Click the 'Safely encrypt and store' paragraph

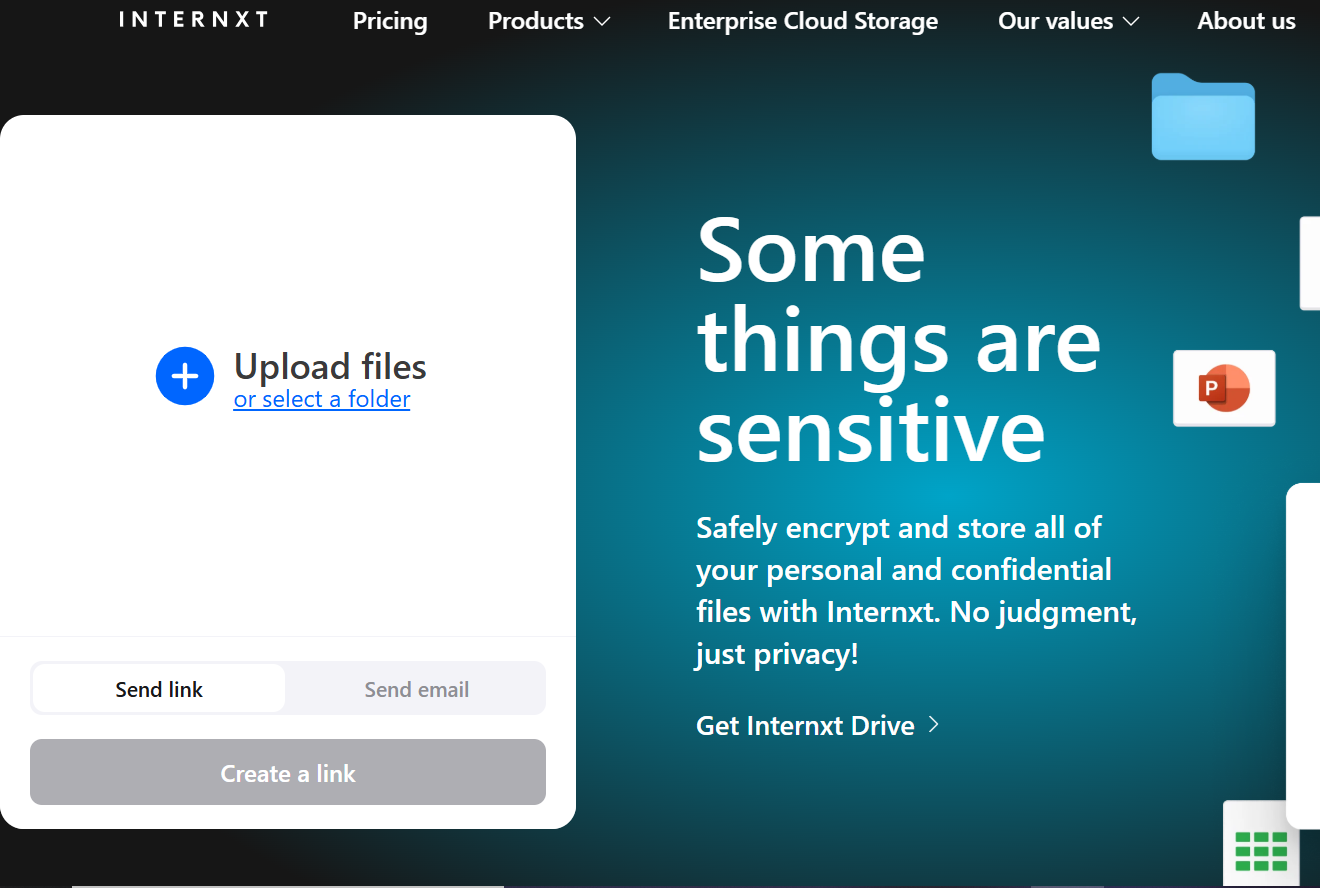click(916, 590)
